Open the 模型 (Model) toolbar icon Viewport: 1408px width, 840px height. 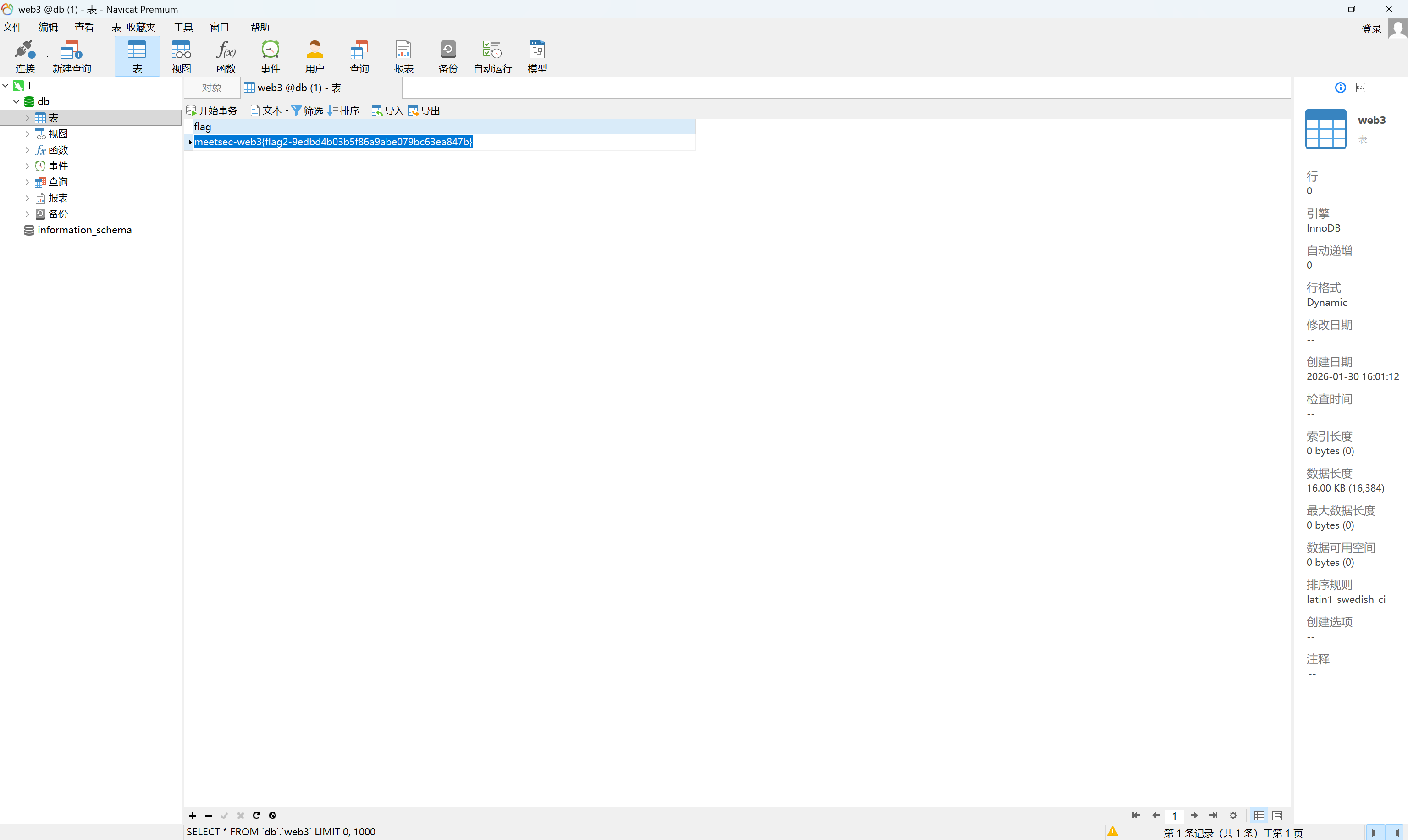(x=536, y=56)
